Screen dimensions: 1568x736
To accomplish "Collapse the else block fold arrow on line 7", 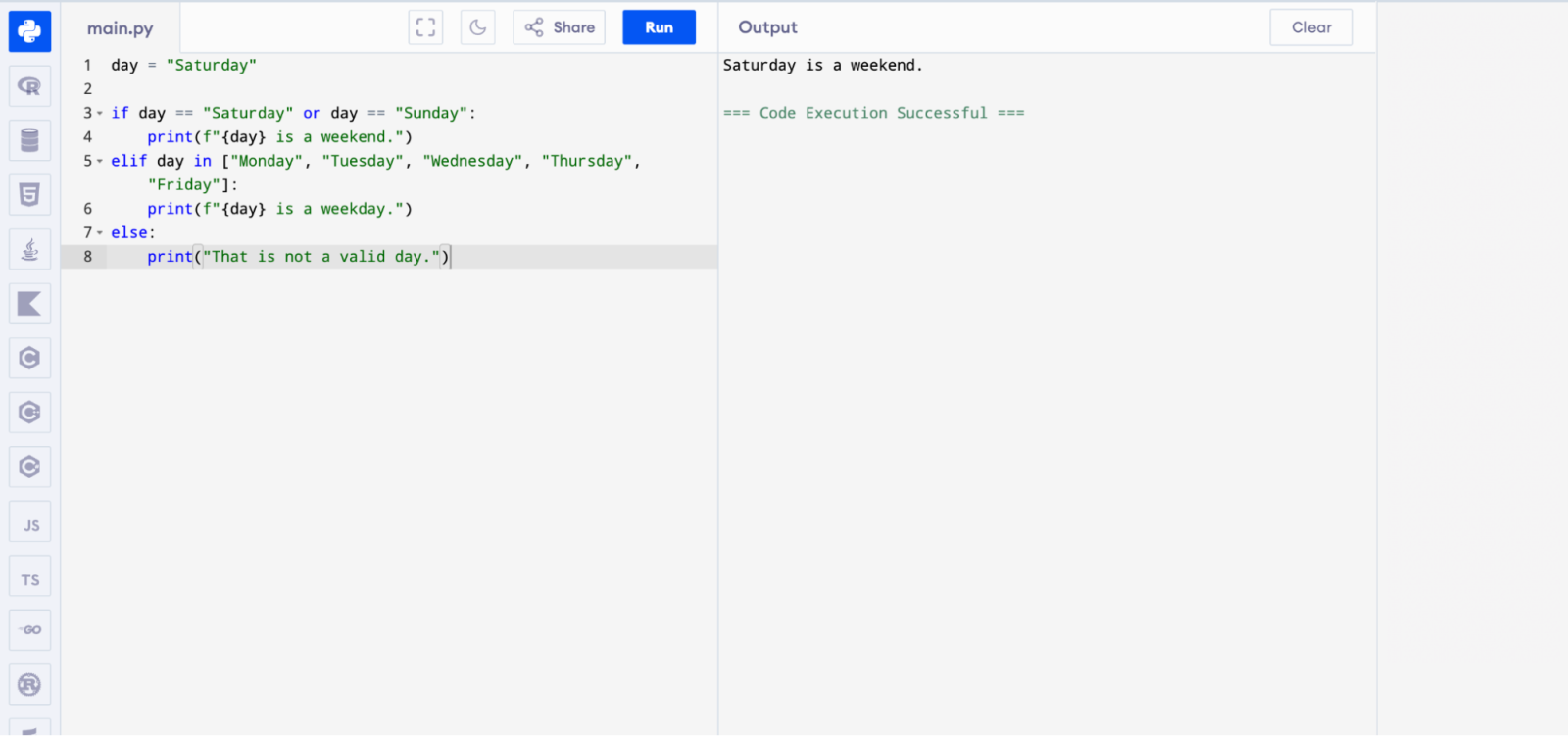I will (x=100, y=233).
